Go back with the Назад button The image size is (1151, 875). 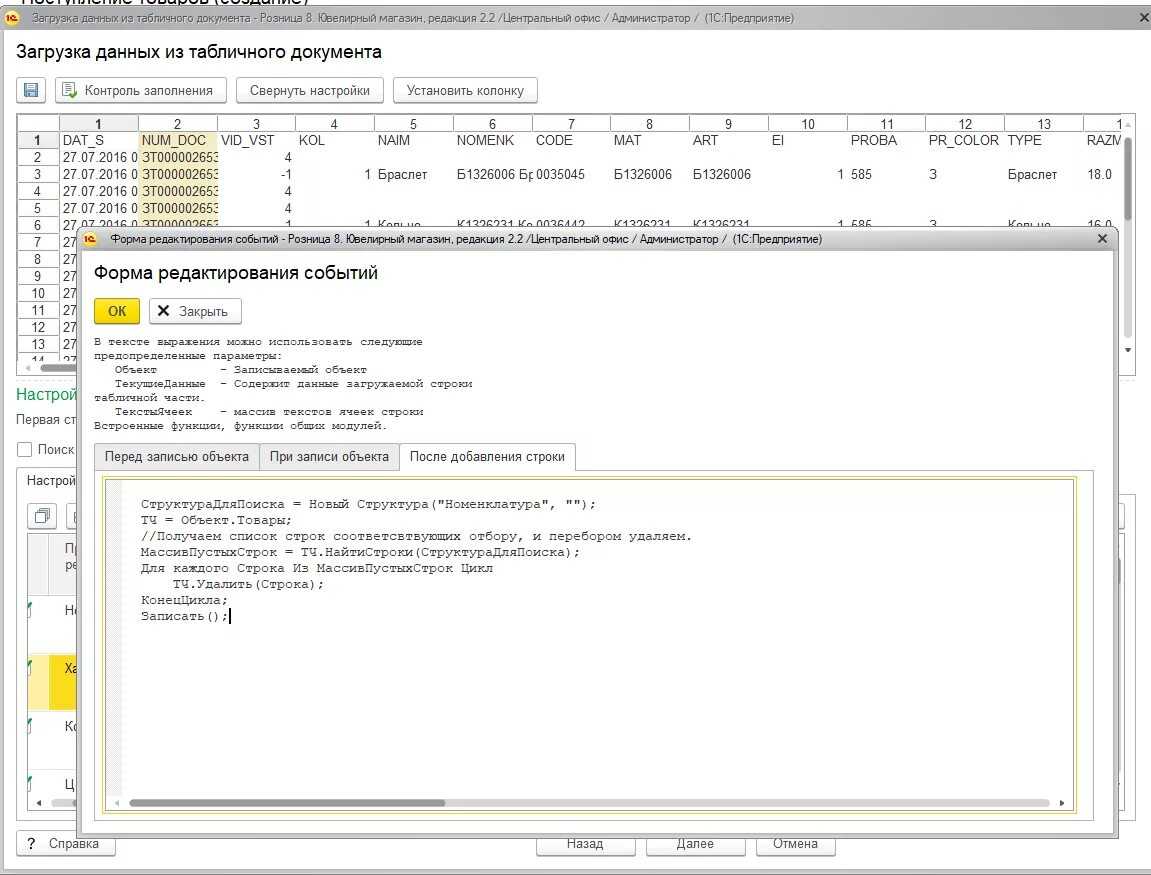[x=585, y=844]
